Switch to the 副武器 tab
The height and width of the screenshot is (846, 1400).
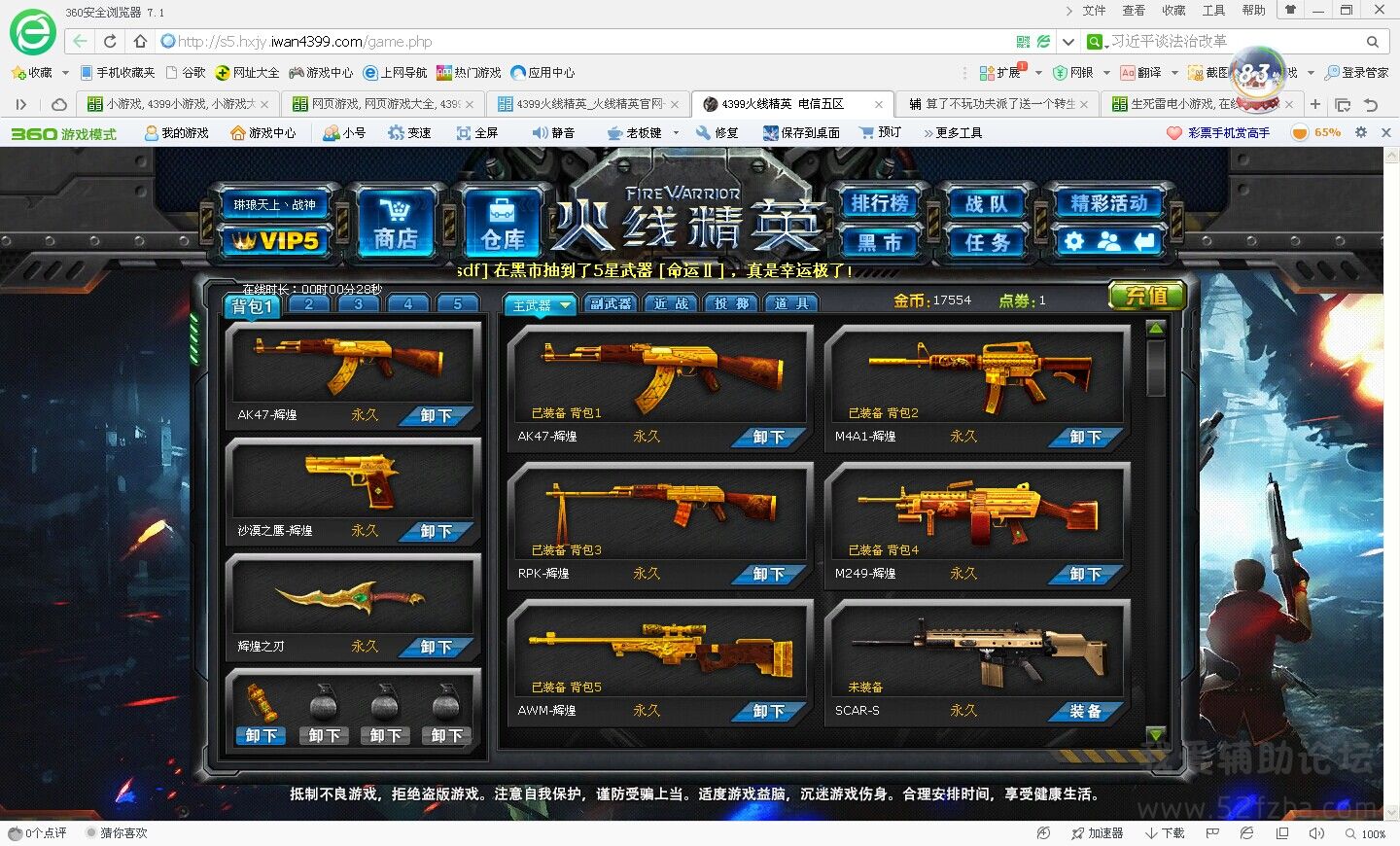(x=611, y=304)
